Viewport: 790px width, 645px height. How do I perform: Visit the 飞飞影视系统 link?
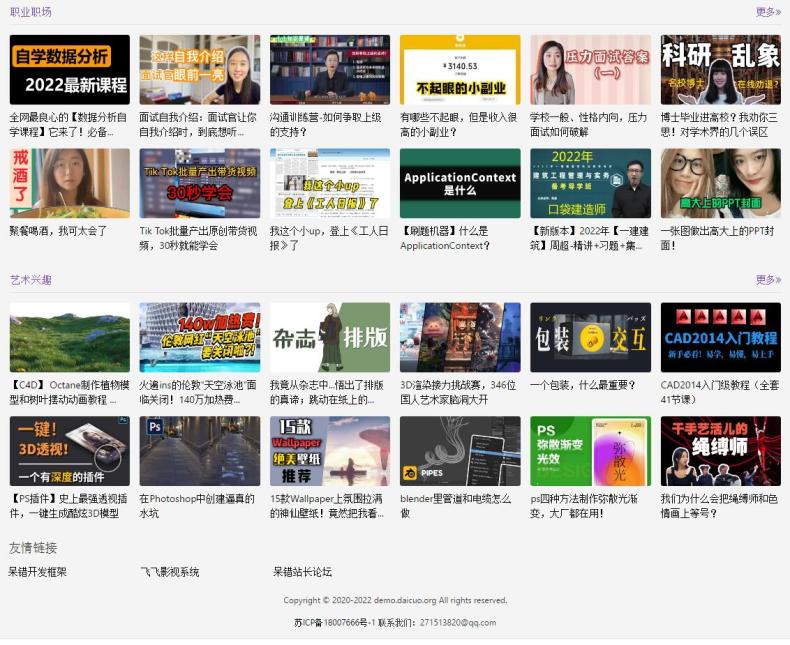170,572
